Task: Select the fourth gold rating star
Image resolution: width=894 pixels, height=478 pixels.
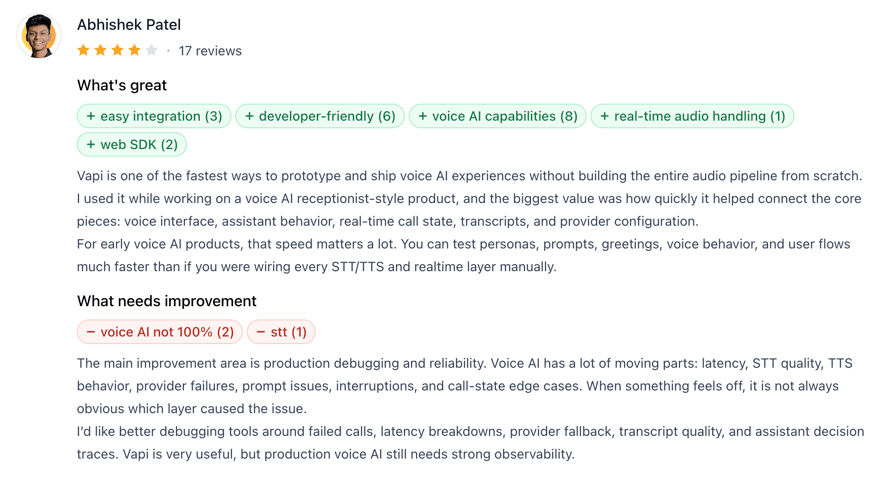Action: [x=135, y=50]
